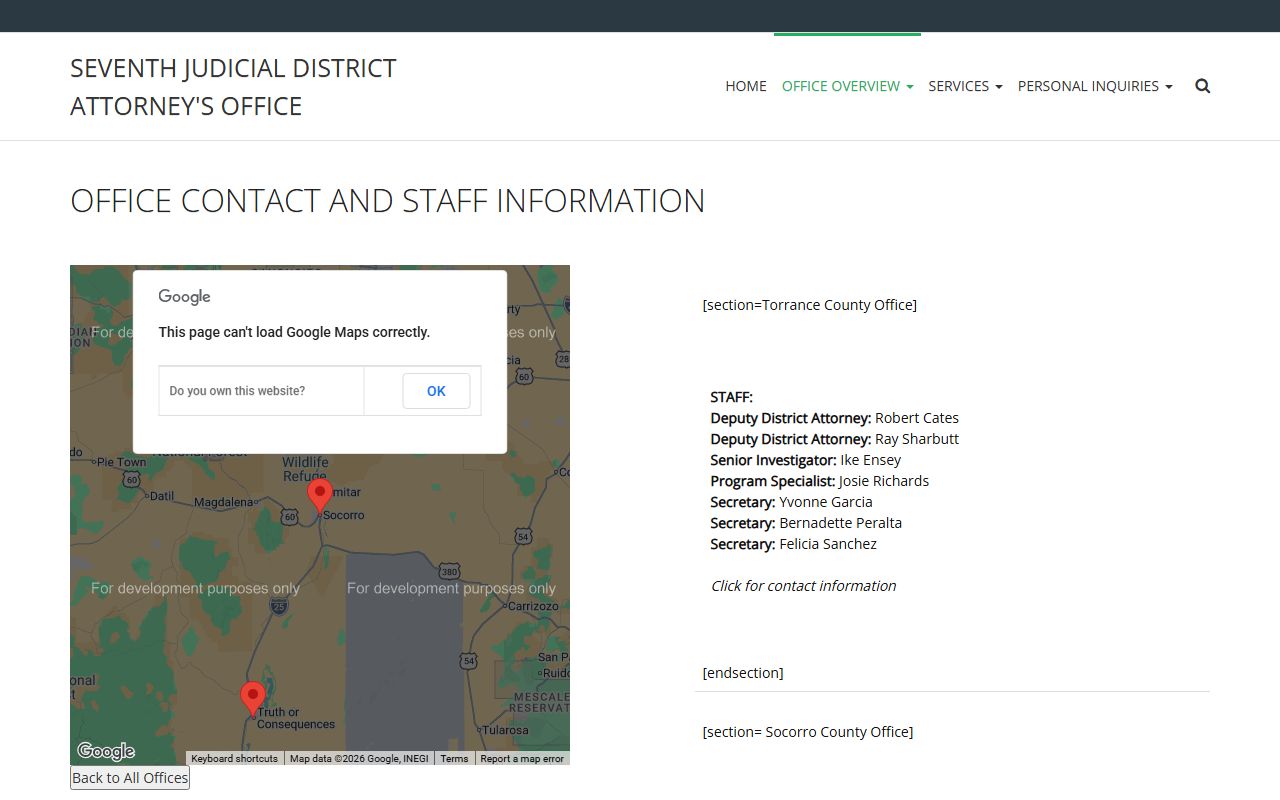Click Program Specialist 'Josie Richards' line

820,481
